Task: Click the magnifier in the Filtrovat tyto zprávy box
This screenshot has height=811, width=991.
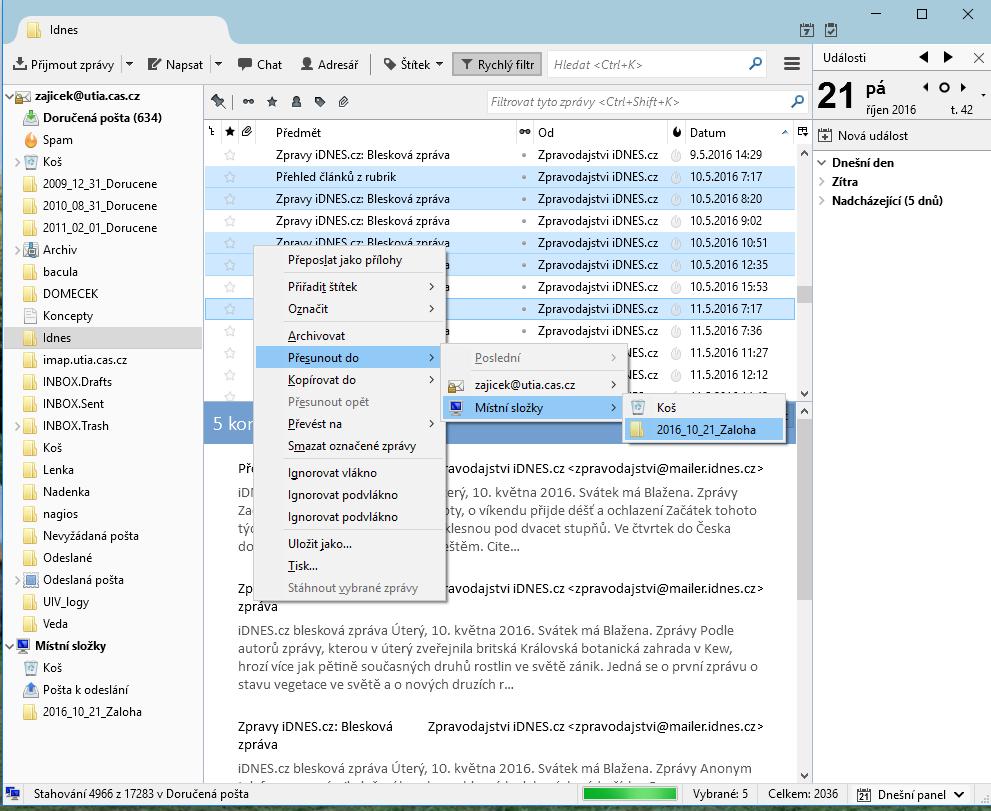Action: [798, 101]
